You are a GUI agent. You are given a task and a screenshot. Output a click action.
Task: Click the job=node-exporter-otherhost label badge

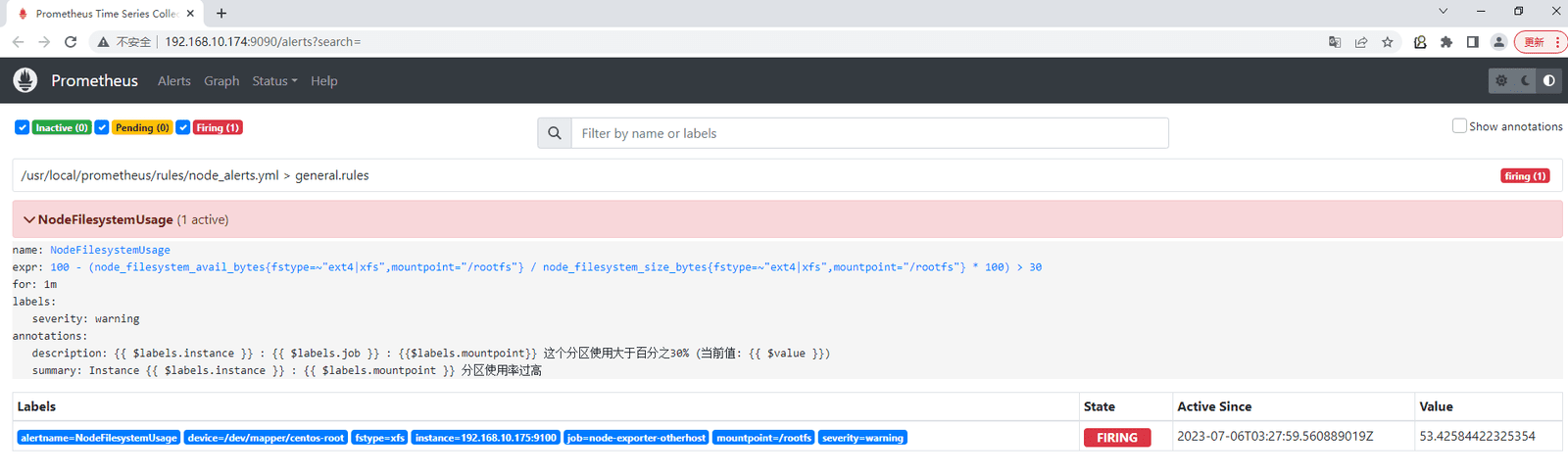pos(636,438)
